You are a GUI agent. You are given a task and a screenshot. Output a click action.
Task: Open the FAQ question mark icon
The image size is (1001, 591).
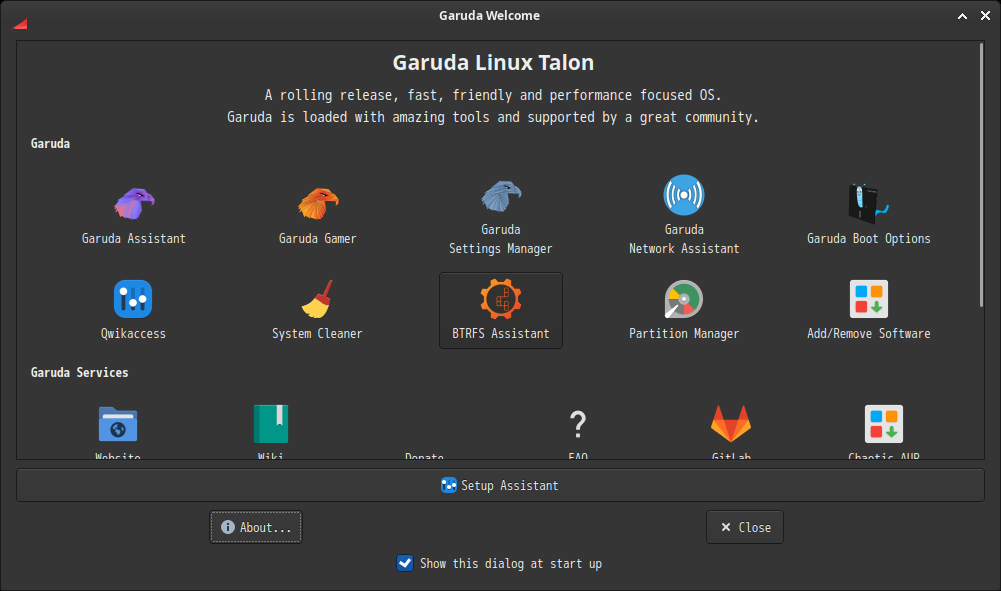click(578, 424)
